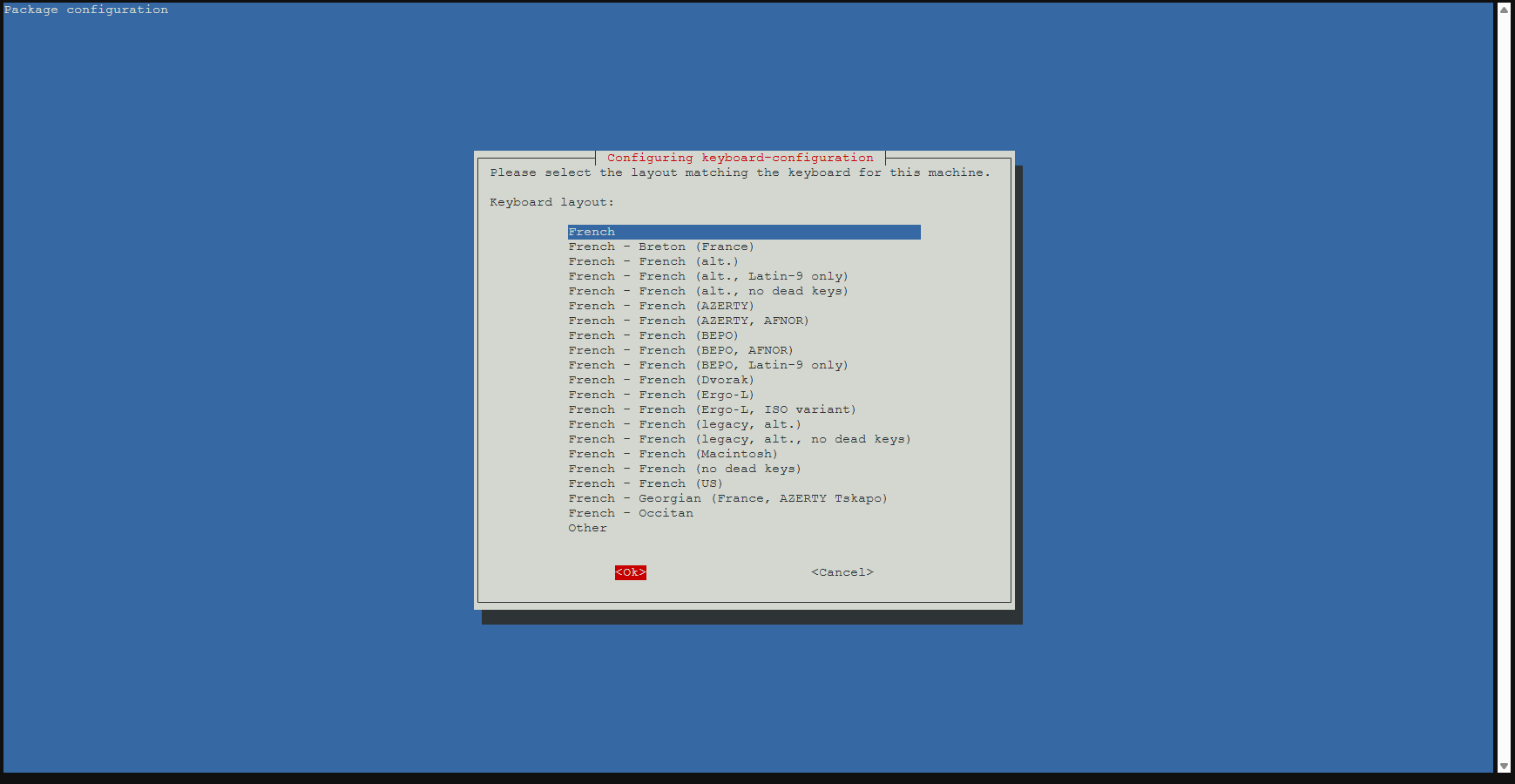Pick French (alt., Latin-9 only) layout
Image resolution: width=1515 pixels, height=784 pixels.
(707, 276)
